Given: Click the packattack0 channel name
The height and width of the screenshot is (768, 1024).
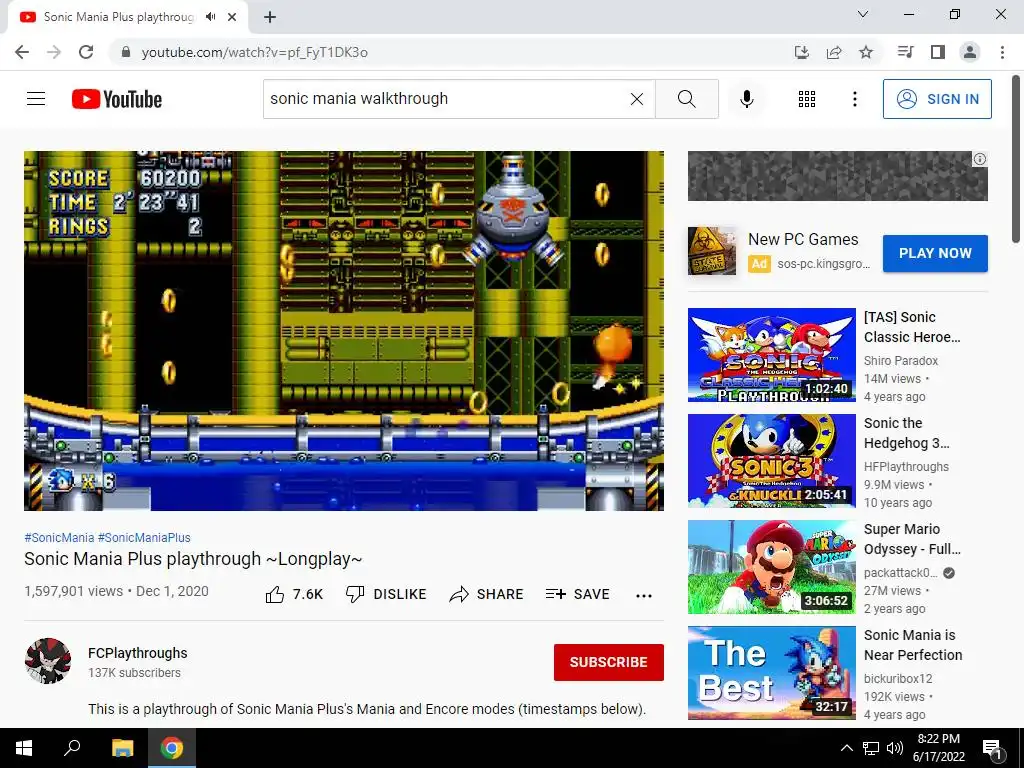Looking at the screenshot, I should coord(900,573).
